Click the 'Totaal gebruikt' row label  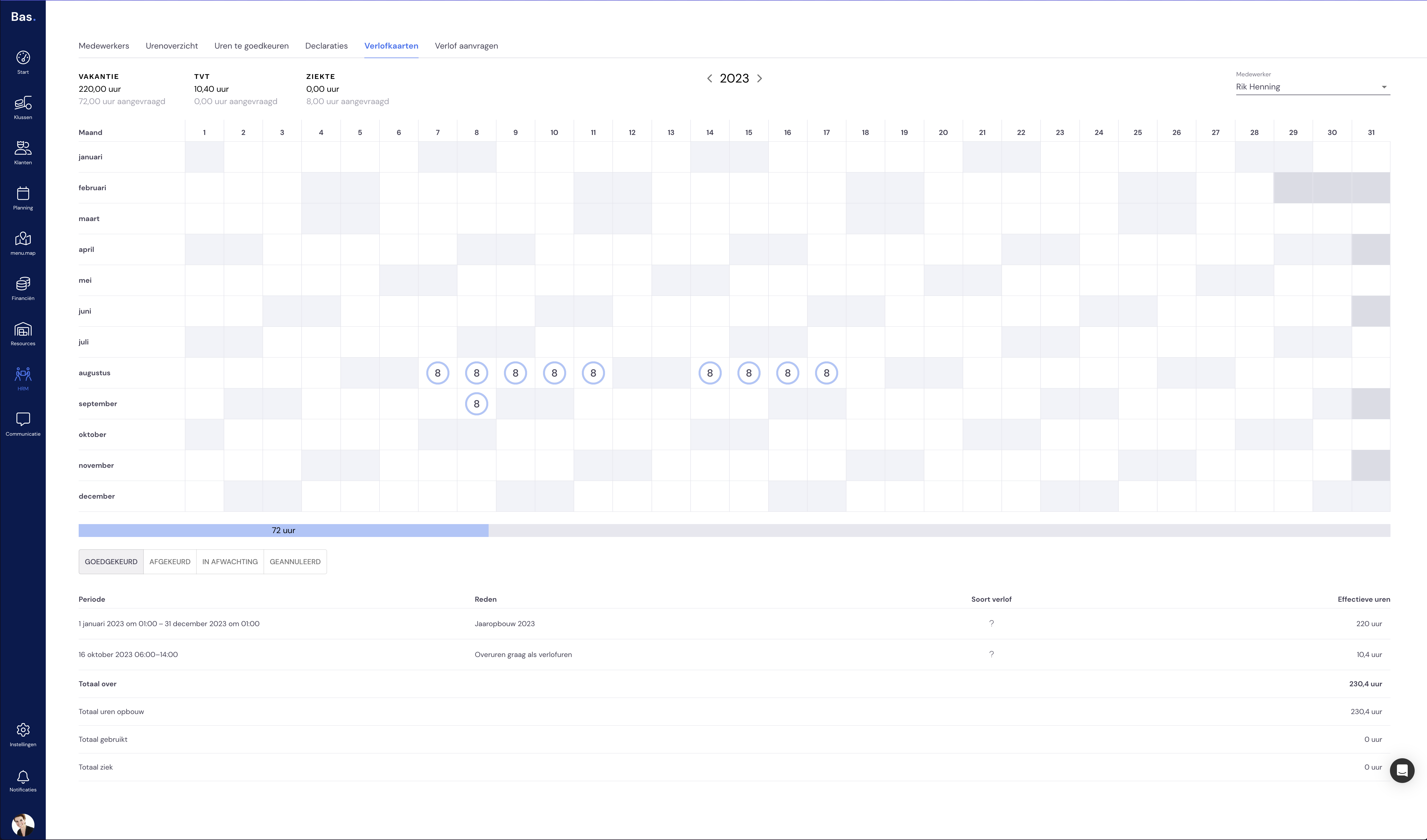coord(103,740)
